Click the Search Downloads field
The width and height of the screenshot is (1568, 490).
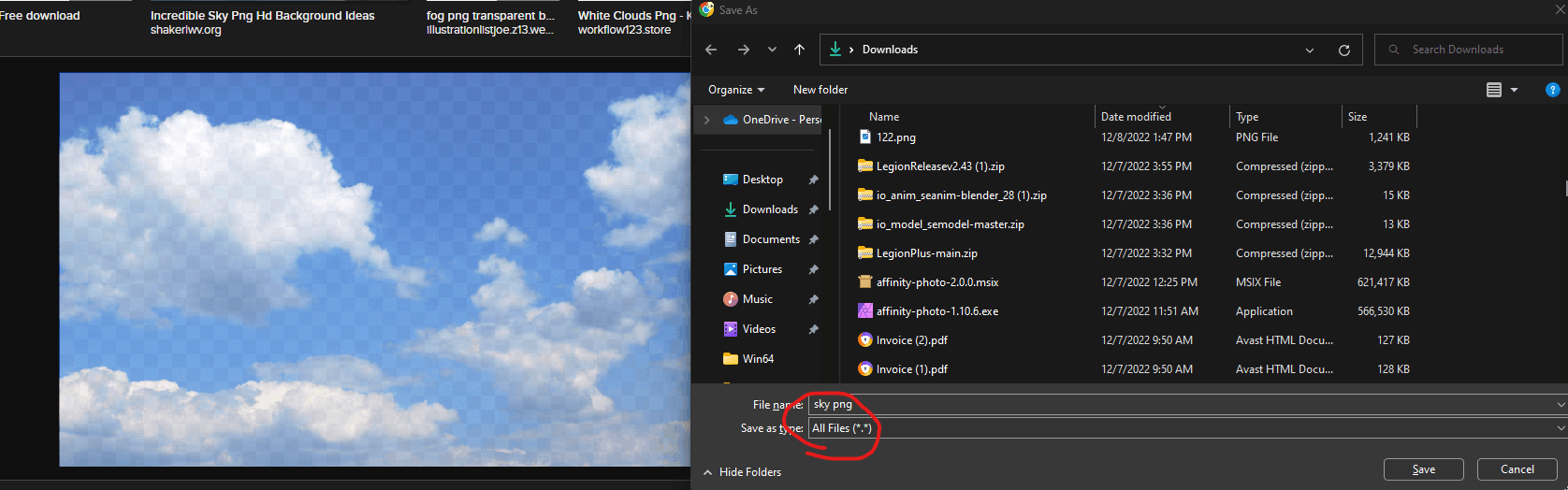click(1469, 50)
